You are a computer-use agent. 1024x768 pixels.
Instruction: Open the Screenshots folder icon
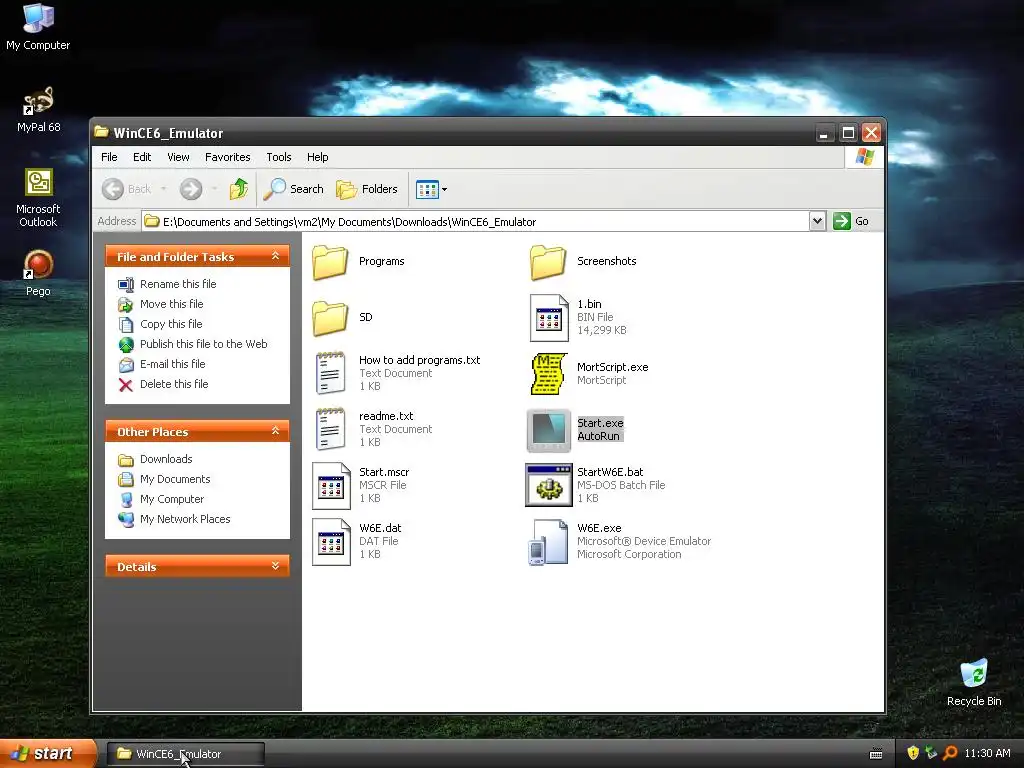point(548,262)
